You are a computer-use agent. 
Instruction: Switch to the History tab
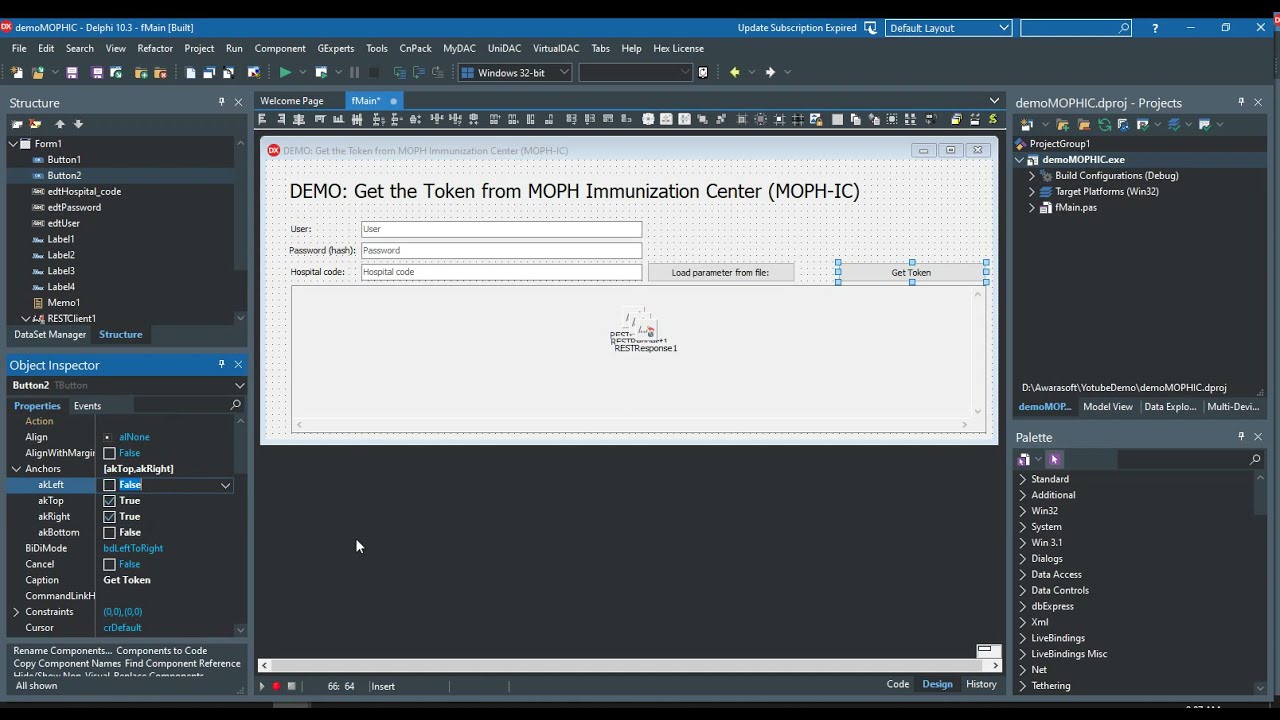(981, 684)
